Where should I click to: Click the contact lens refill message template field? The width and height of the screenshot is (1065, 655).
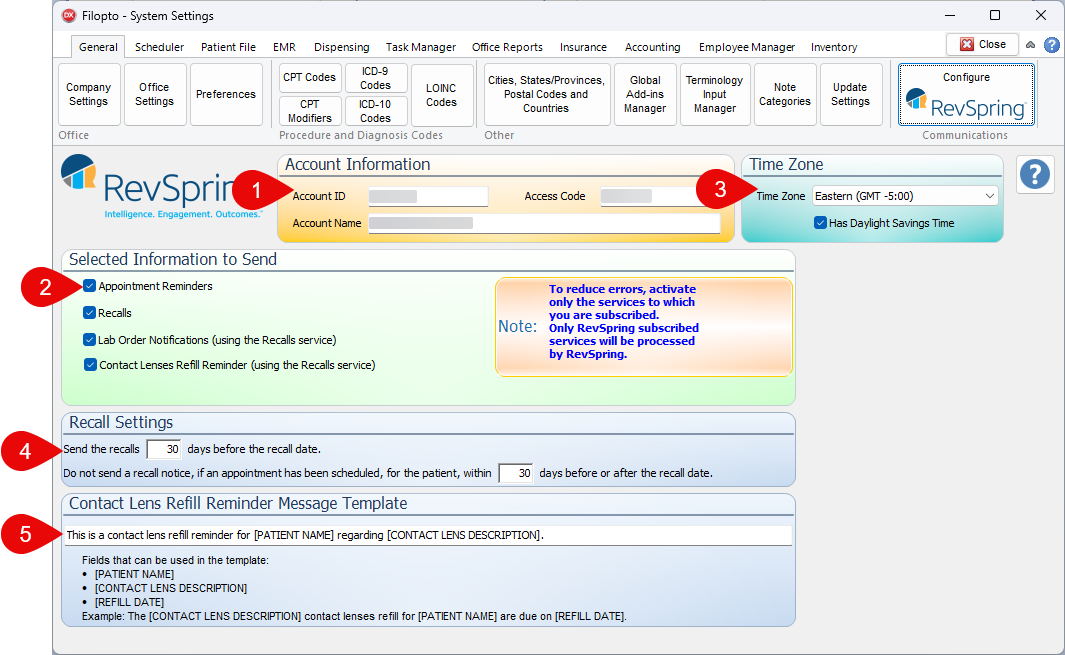428,535
